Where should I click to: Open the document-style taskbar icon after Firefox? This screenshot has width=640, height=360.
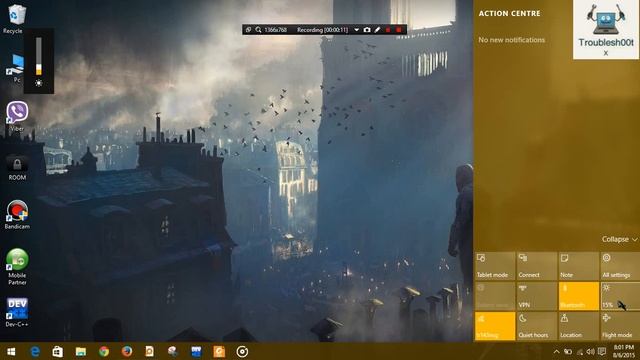click(149, 351)
